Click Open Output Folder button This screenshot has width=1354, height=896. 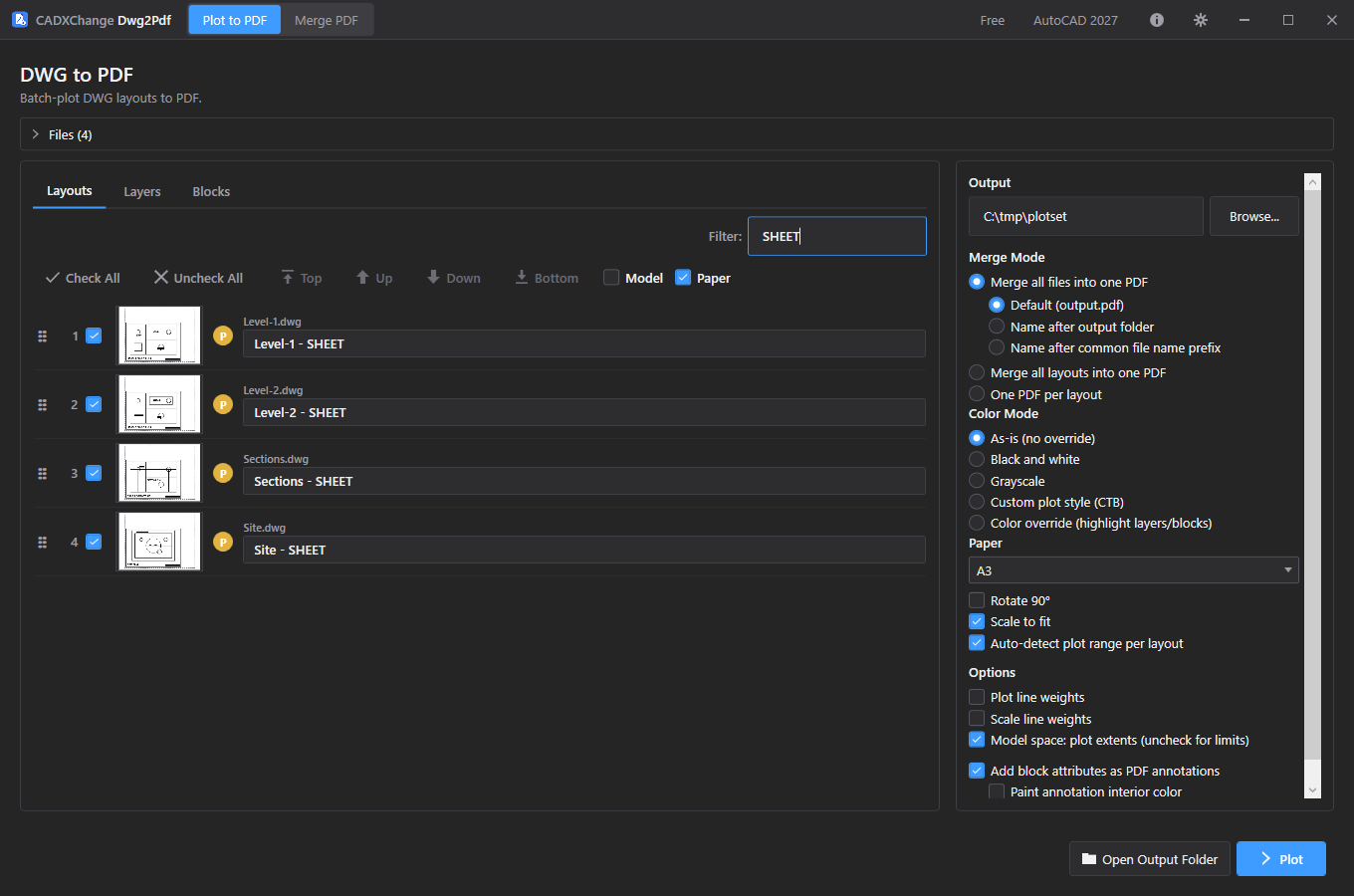pos(1150,859)
